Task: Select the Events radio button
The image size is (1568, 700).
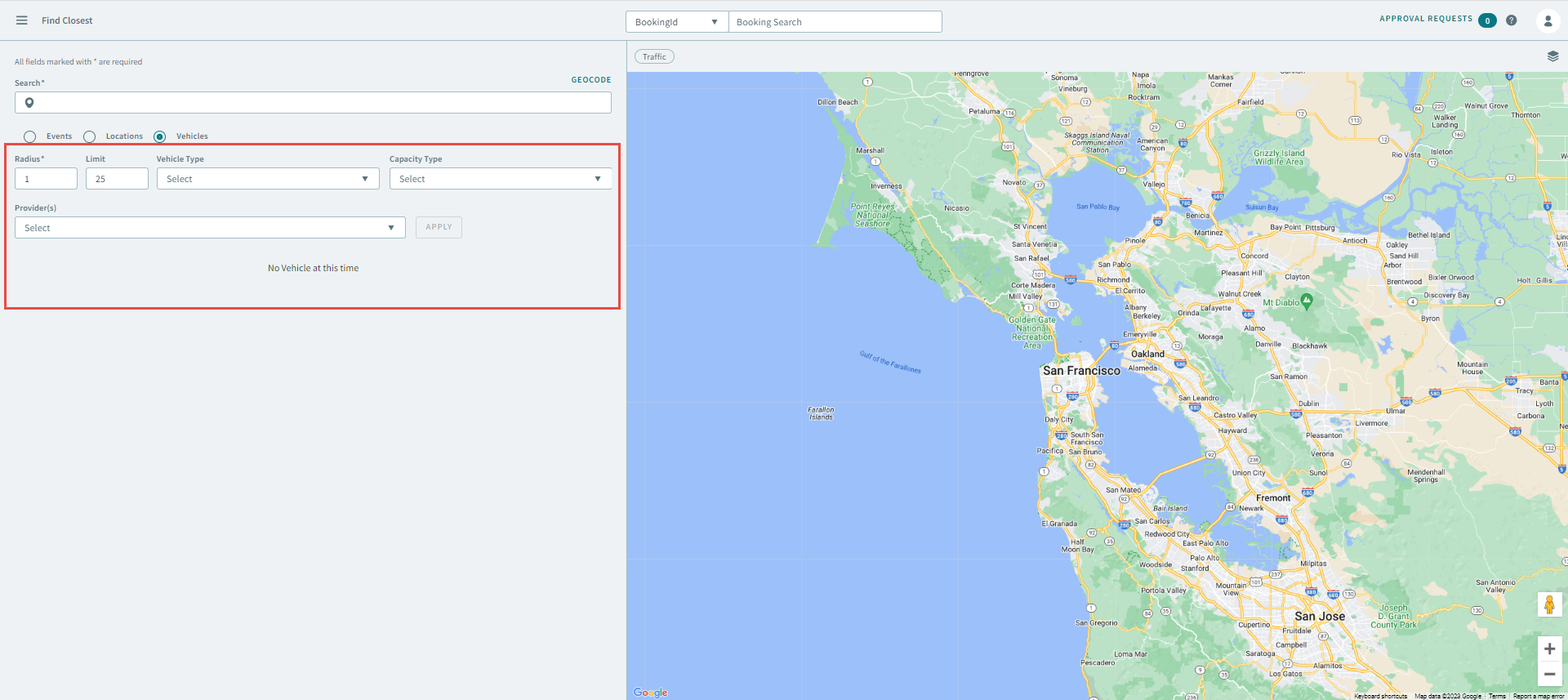Action: 30,136
